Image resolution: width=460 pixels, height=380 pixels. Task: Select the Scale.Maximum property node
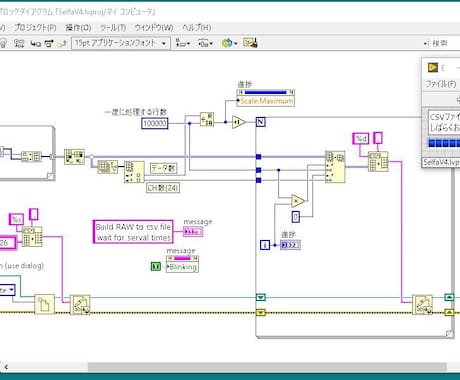click(x=266, y=101)
